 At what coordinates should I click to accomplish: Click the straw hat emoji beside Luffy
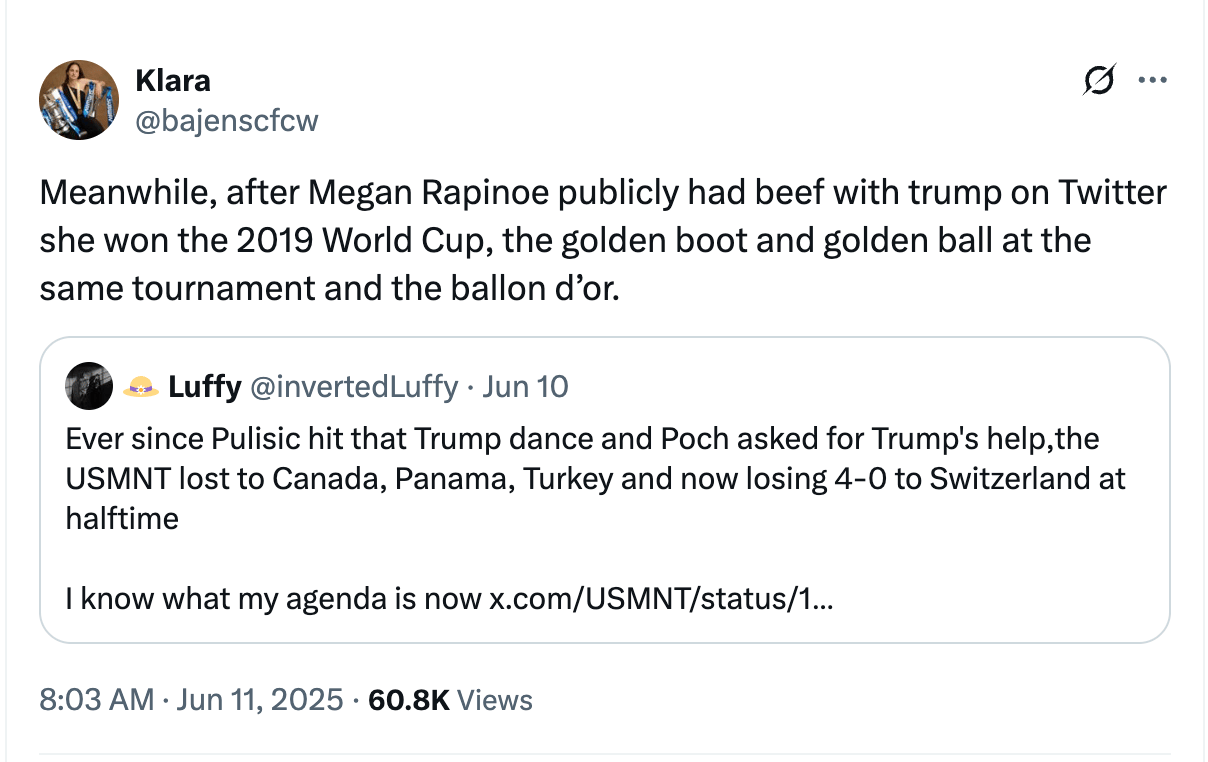(141, 387)
